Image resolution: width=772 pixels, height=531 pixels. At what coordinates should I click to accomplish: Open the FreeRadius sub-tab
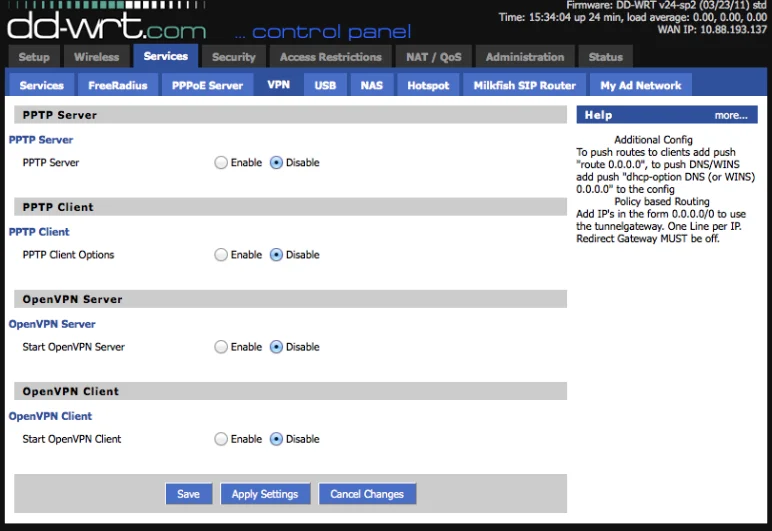coord(117,85)
